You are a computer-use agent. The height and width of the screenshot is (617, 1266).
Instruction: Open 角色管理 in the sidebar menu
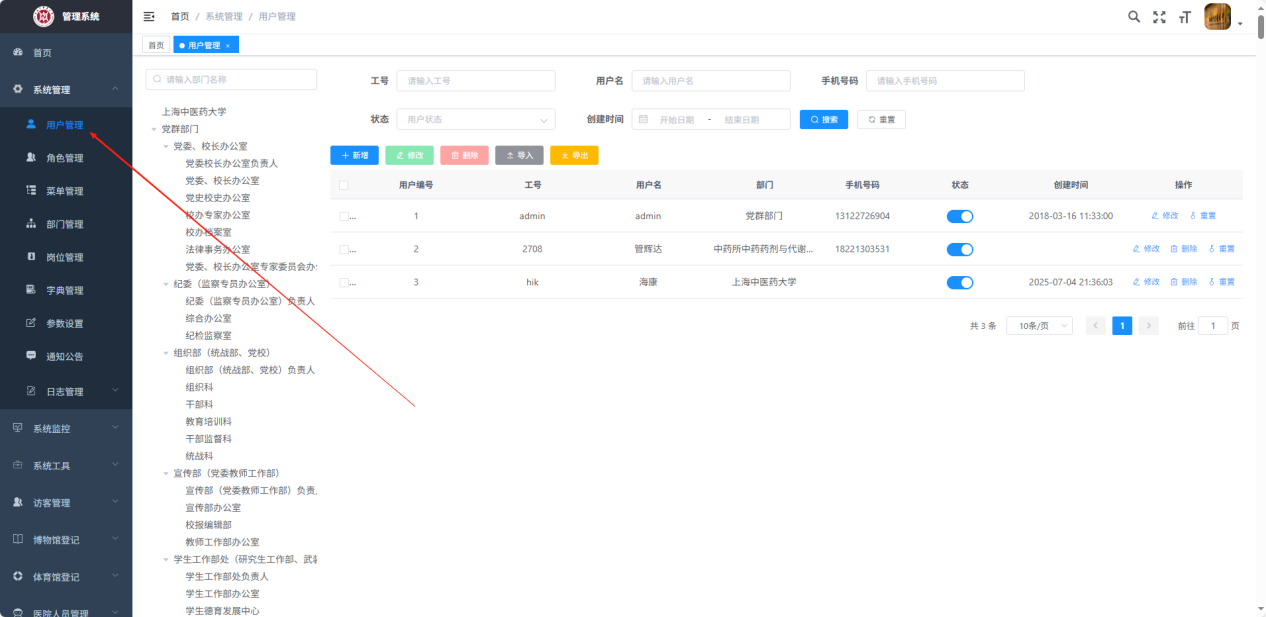pos(64,158)
